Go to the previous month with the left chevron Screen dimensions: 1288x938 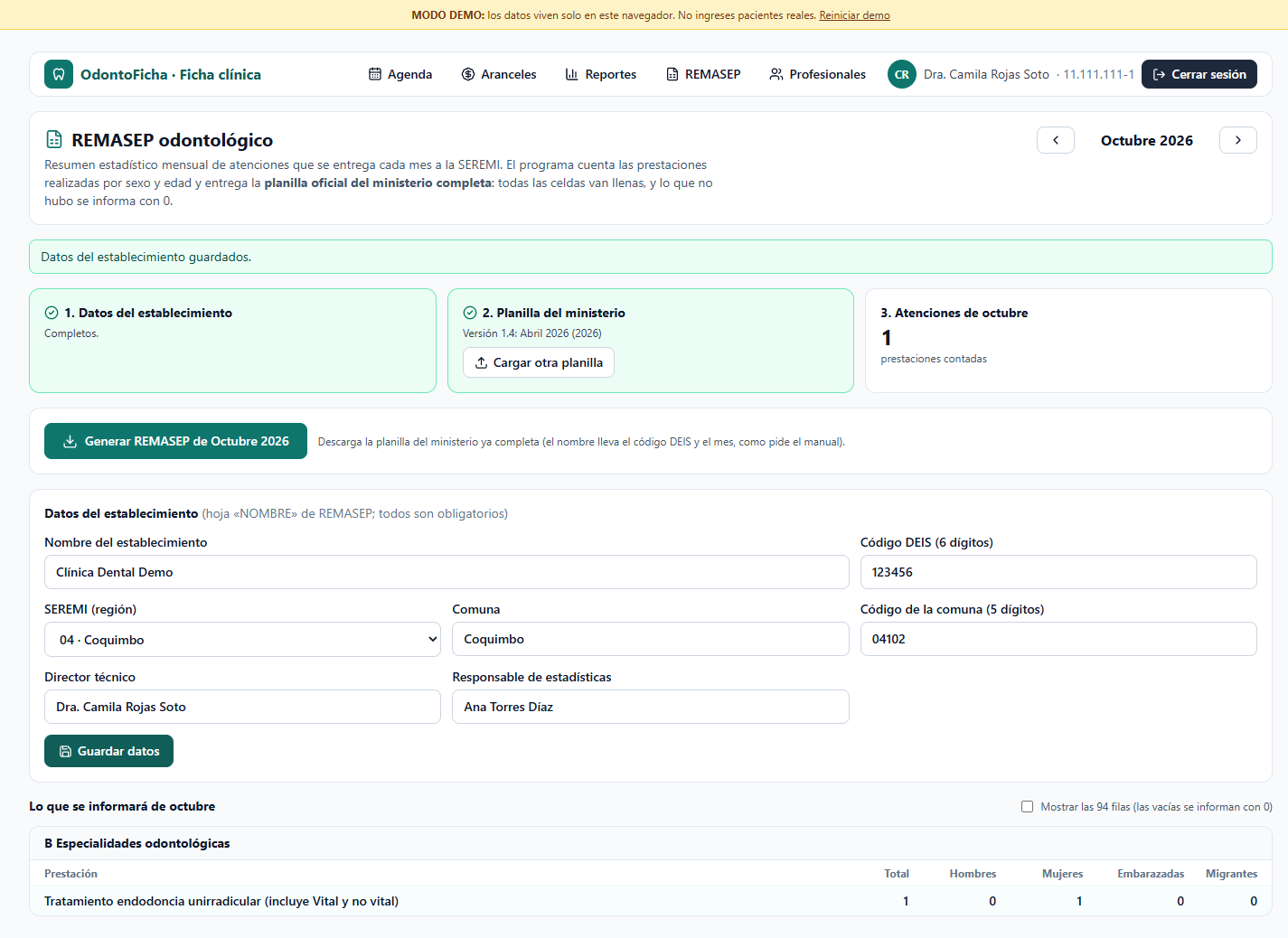click(x=1056, y=140)
